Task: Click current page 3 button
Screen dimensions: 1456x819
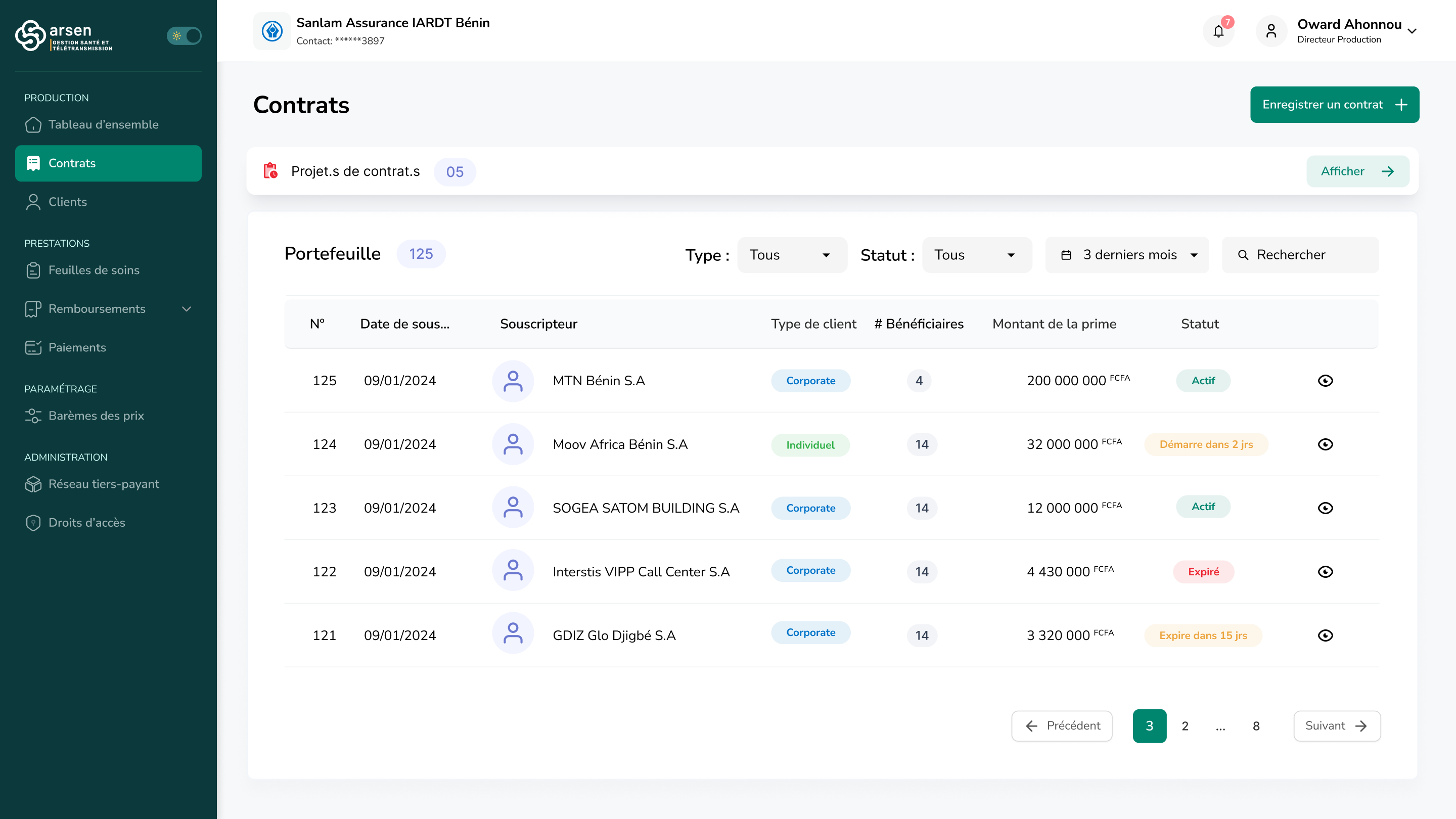Action: tap(1149, 726)
